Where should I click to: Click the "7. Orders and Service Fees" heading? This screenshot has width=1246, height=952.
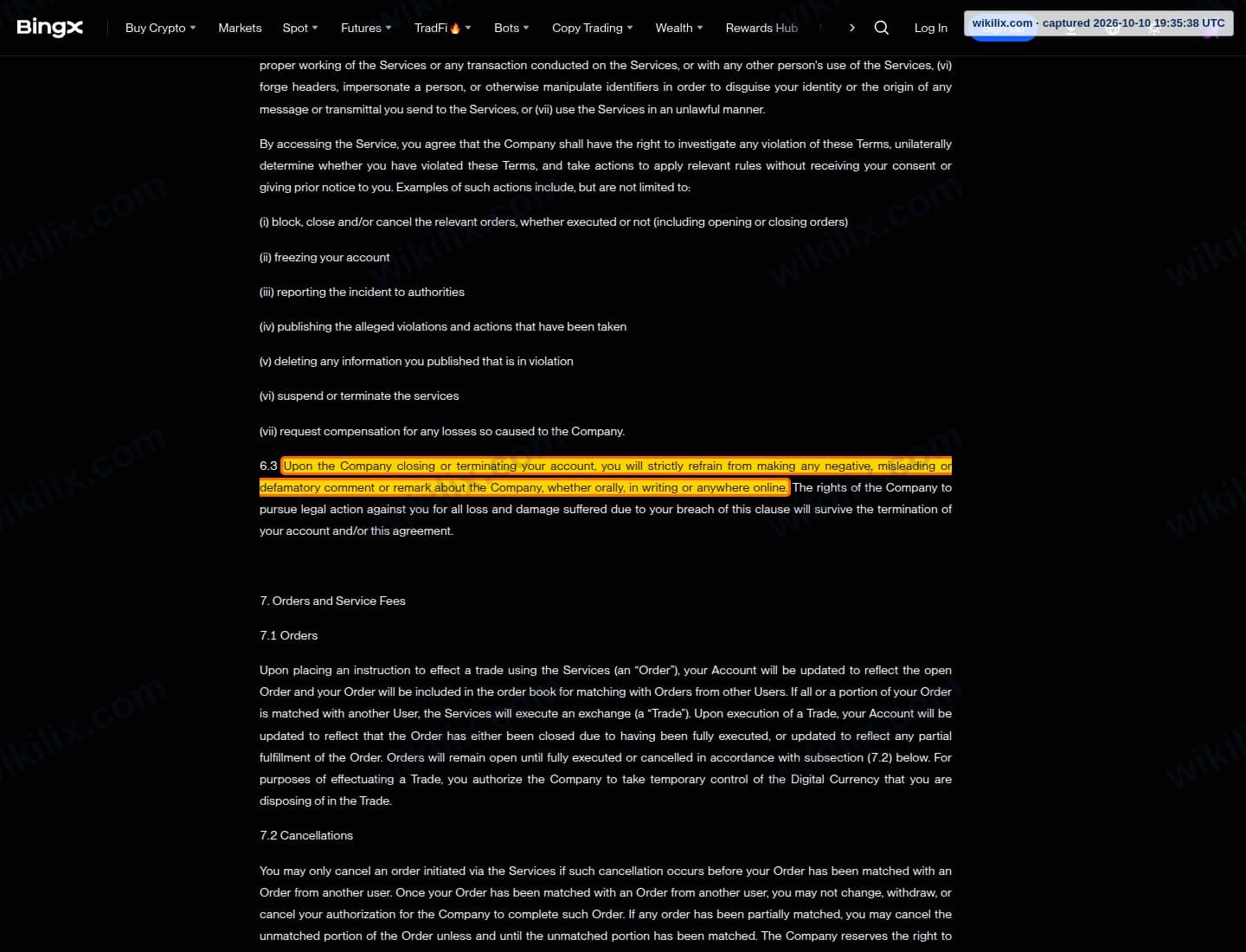coord(332,601)
